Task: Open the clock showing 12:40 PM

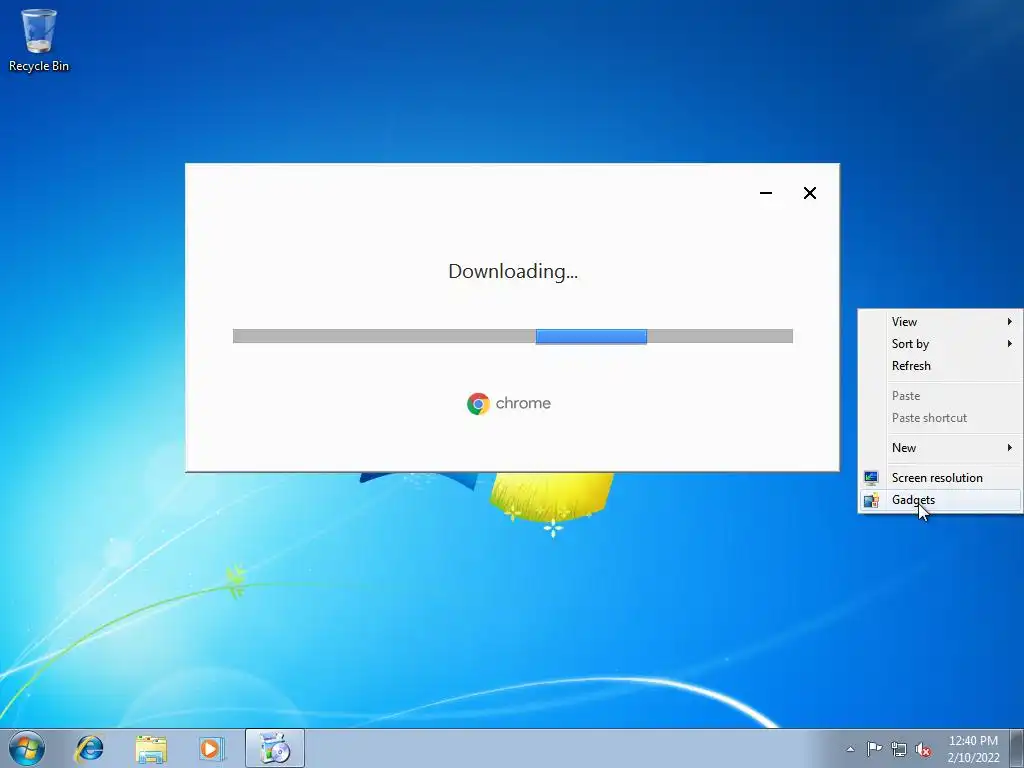Action: (x=973, y=748)
